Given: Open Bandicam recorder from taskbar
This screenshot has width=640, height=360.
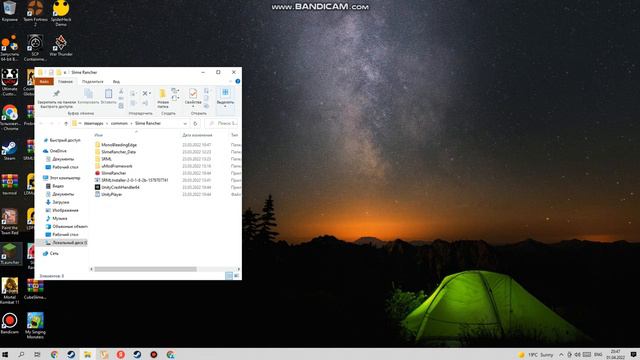Looking at the screenshot, I should click(x=153, y=355).
